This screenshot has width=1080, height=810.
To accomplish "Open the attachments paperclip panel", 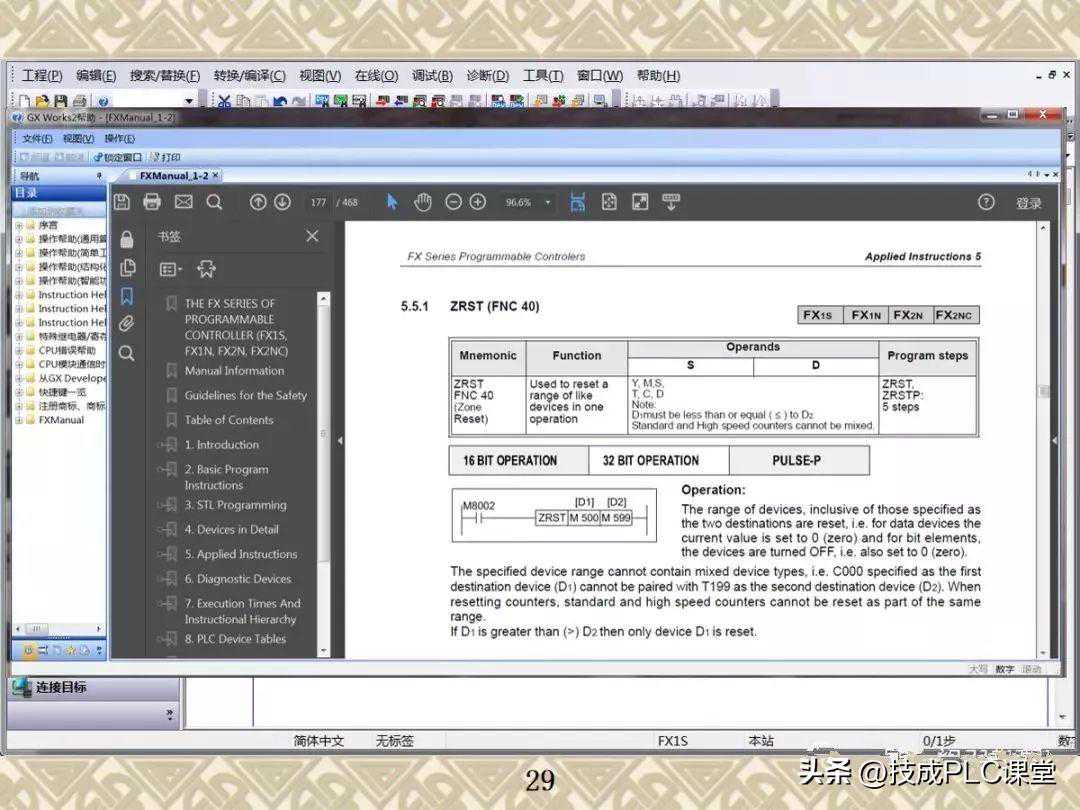I will click(x=126, y=324).
